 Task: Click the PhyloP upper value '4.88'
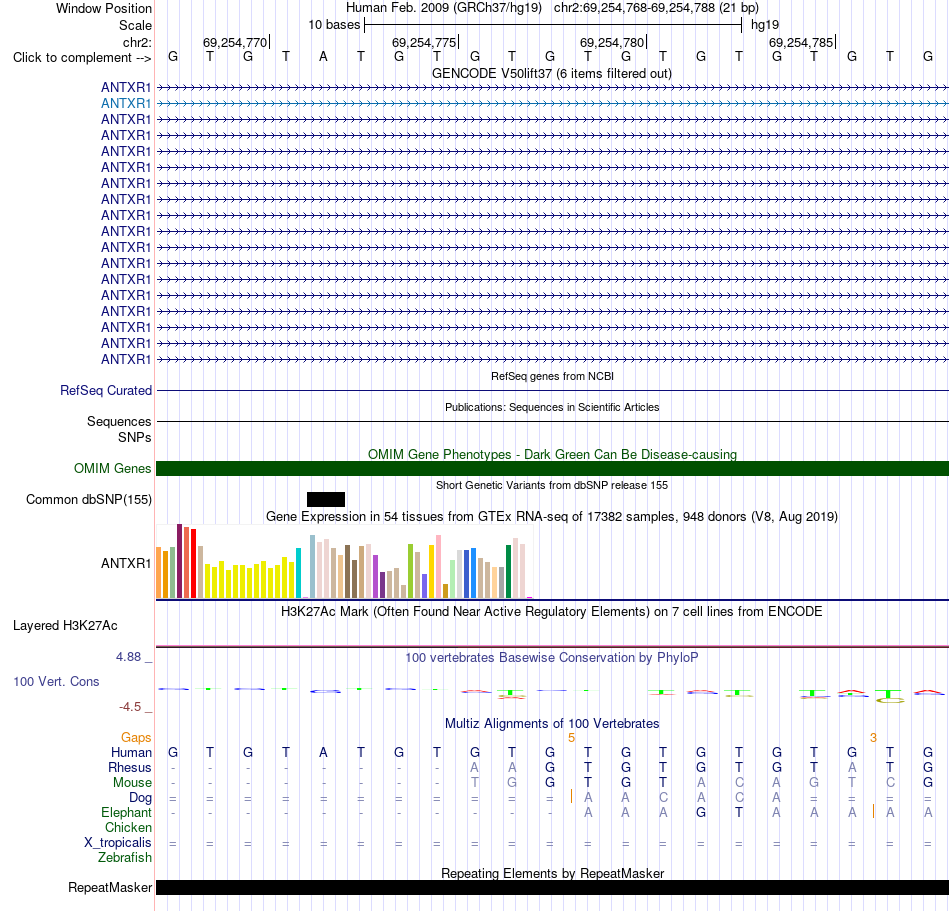click(128, 657)
